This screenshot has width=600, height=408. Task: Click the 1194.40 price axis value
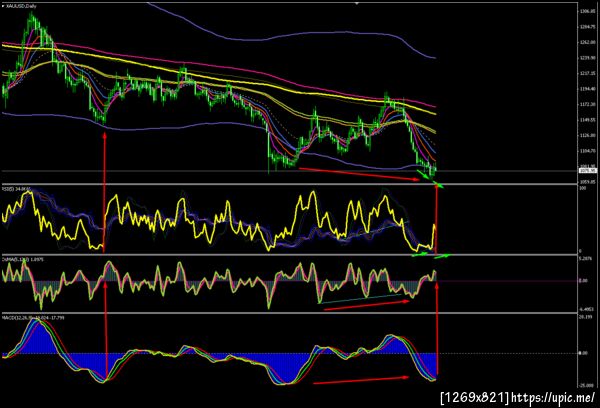pyautogui.click(x=588, y=89)
